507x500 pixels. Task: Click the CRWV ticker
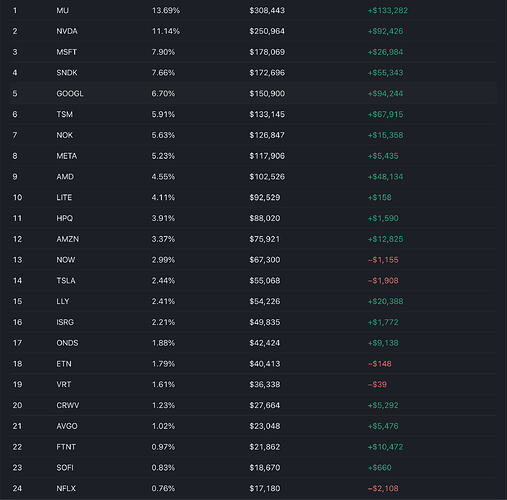tap(68, 405)
